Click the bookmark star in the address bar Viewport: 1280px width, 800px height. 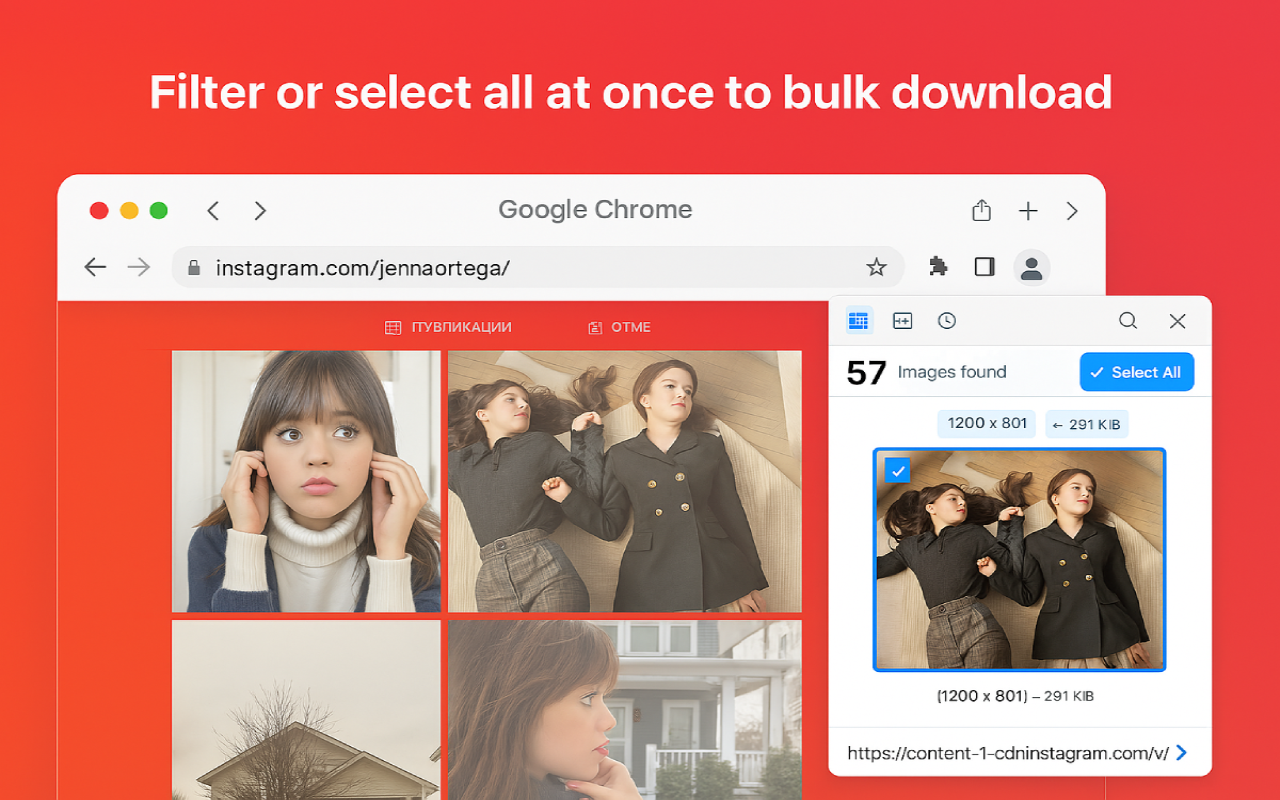[877, 267]
